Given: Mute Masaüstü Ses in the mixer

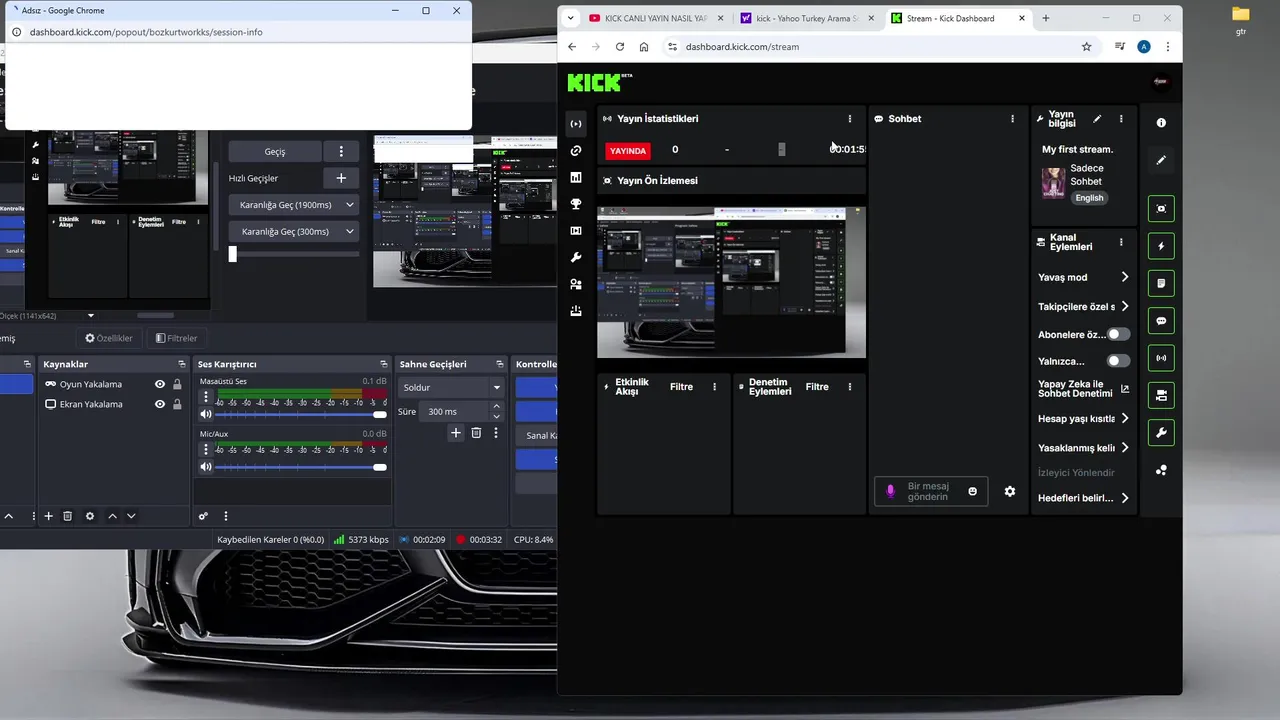Looking at the screenshot, I should pos(206,414).
